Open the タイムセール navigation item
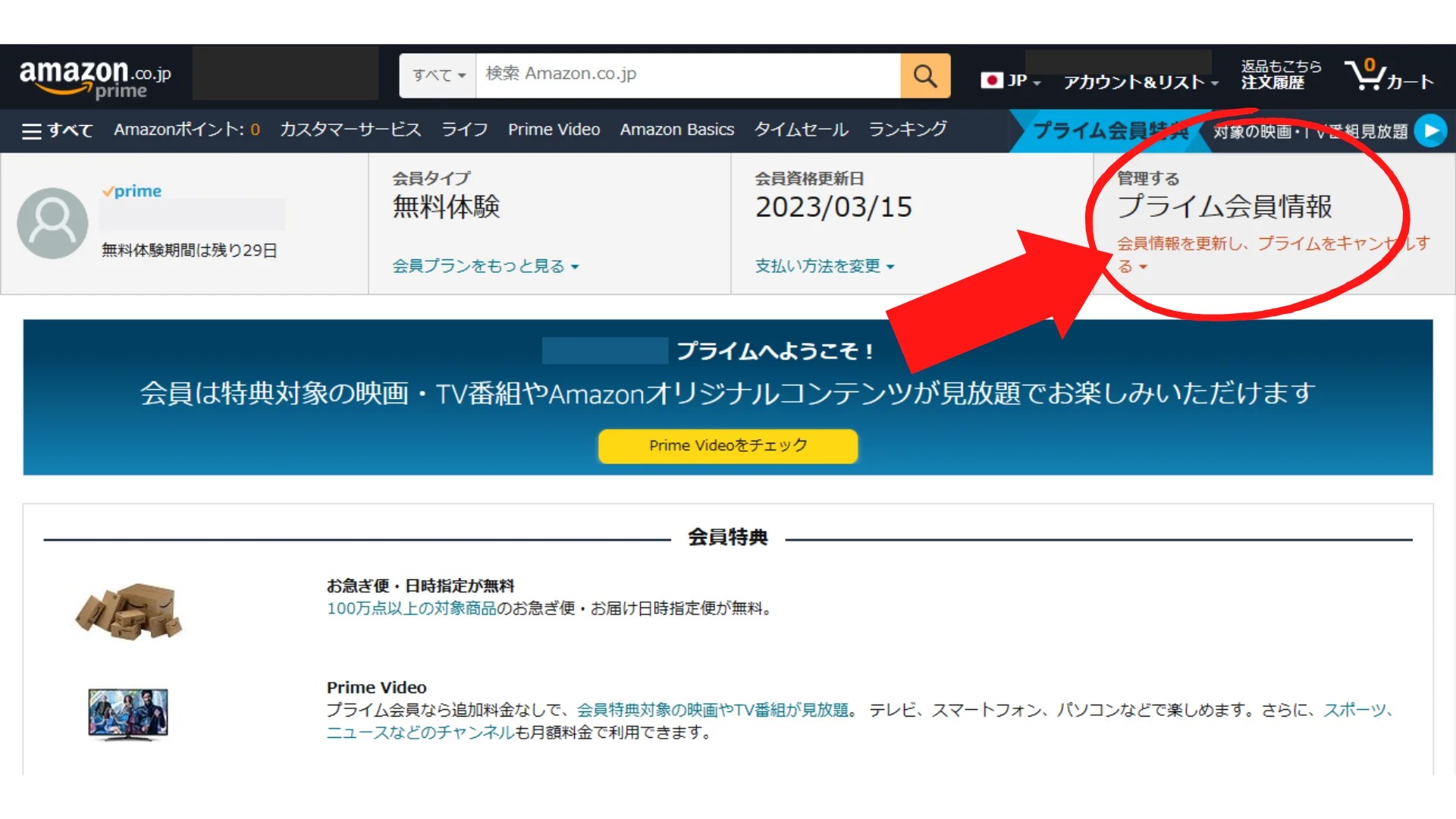Viewport: 1456px width, 819px height. [x=800, y=130]
